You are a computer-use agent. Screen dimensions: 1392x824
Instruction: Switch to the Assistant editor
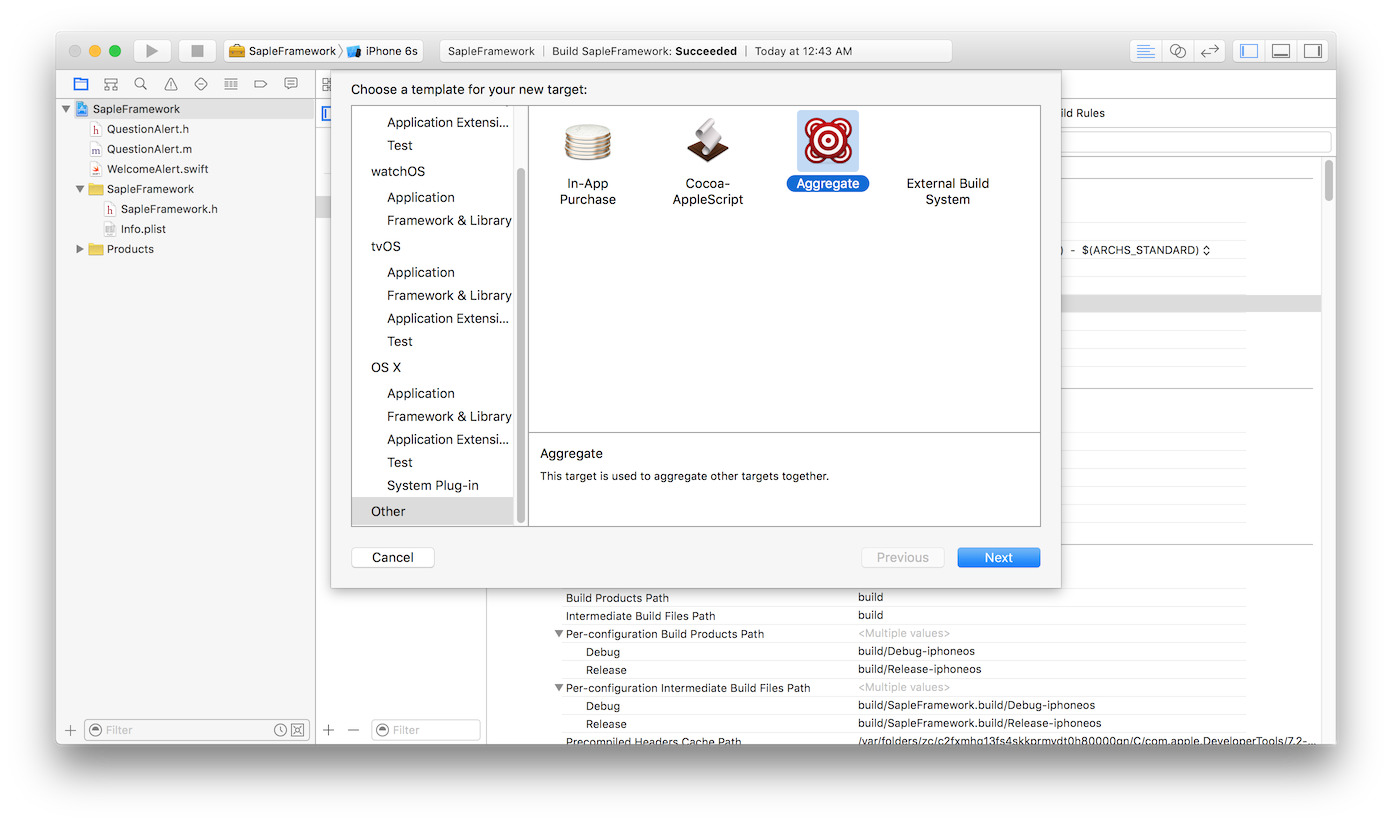1178,51
